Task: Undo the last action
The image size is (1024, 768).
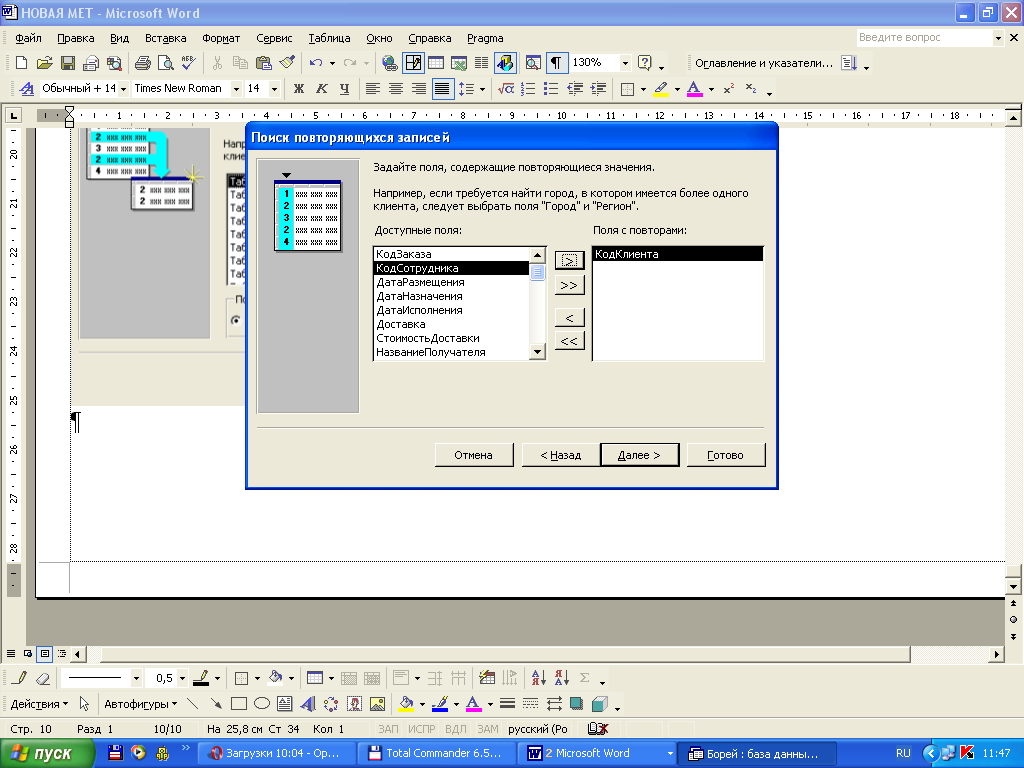Action: coord(316,63)
